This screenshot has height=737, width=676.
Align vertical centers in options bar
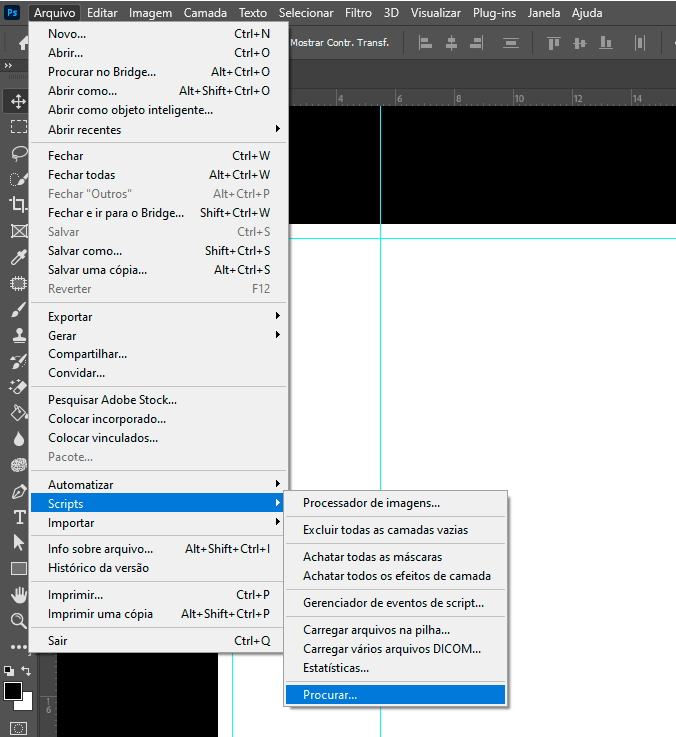580,43
